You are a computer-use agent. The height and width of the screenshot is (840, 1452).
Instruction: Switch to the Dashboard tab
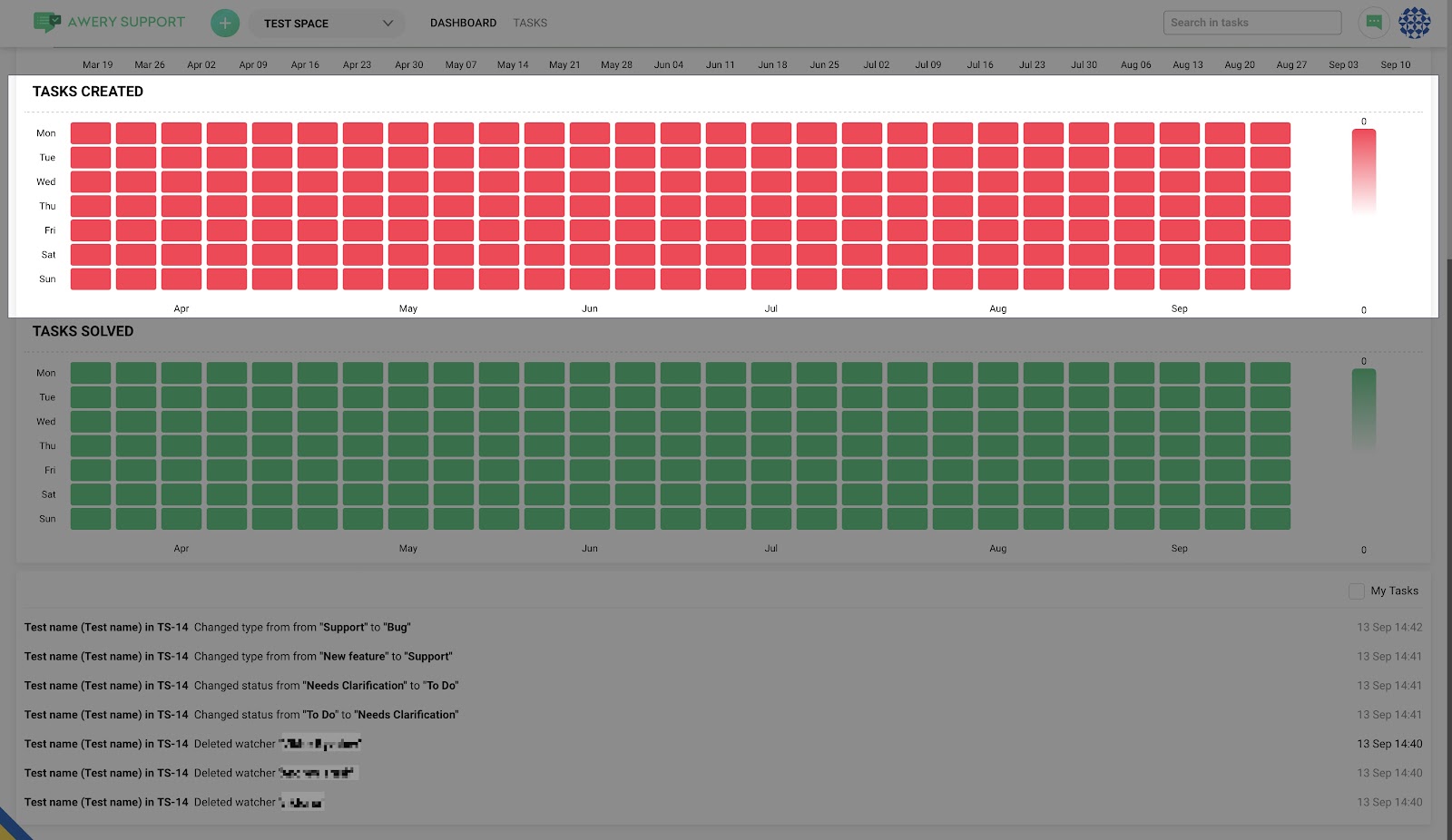point(463,23)
